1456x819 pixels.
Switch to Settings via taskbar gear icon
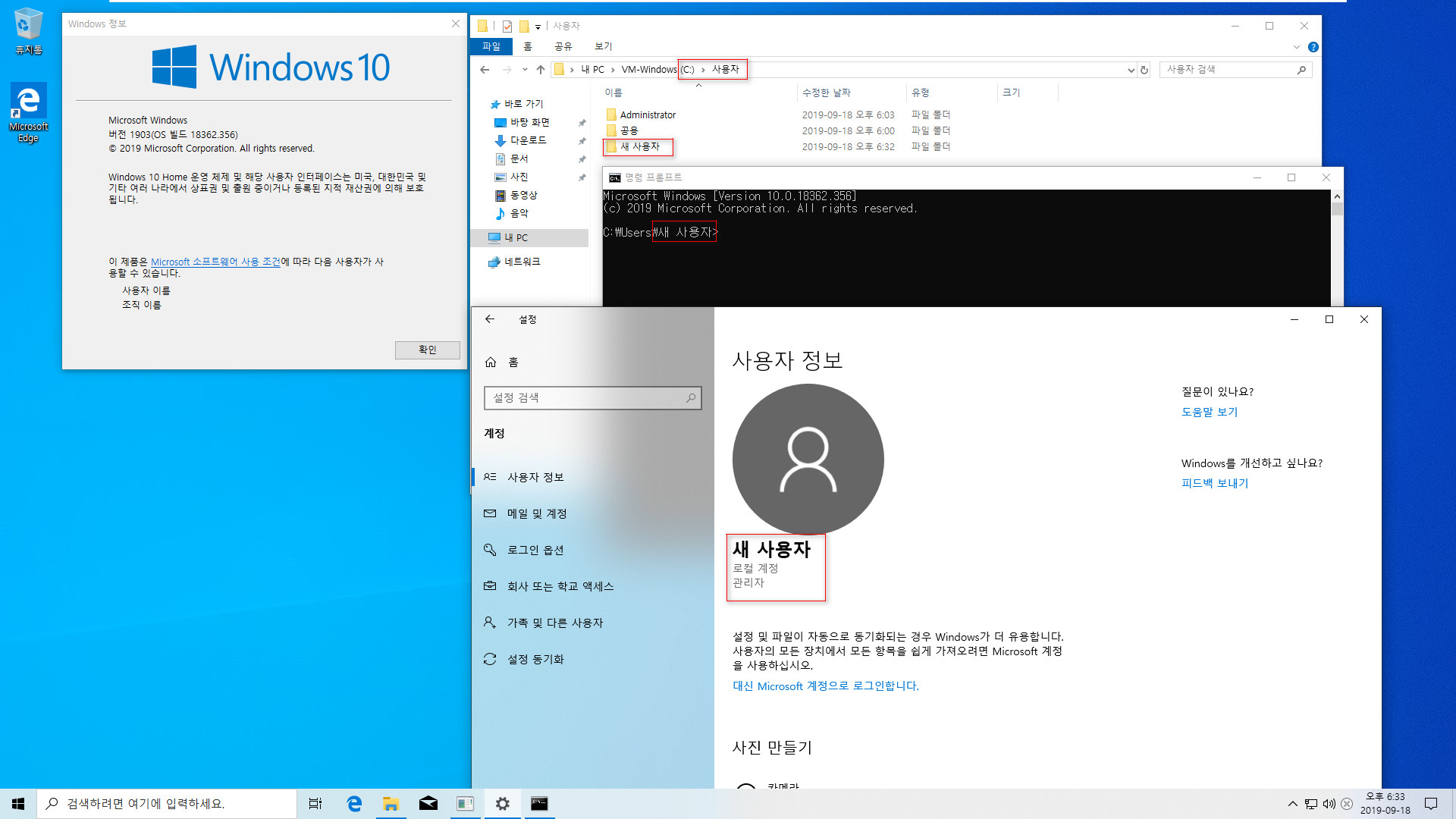(502, 804)
